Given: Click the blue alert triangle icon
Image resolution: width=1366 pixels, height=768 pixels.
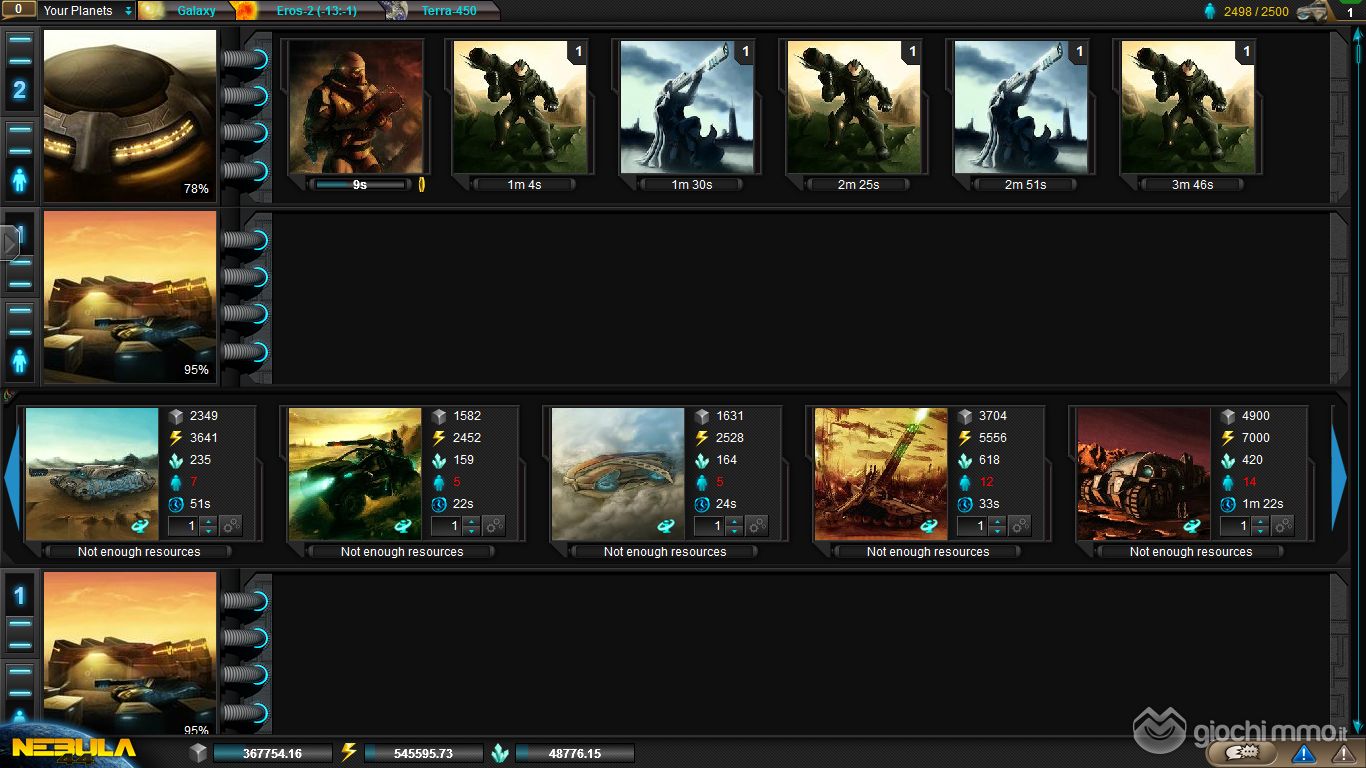Looking at the screenshot, I should 1303,753.
